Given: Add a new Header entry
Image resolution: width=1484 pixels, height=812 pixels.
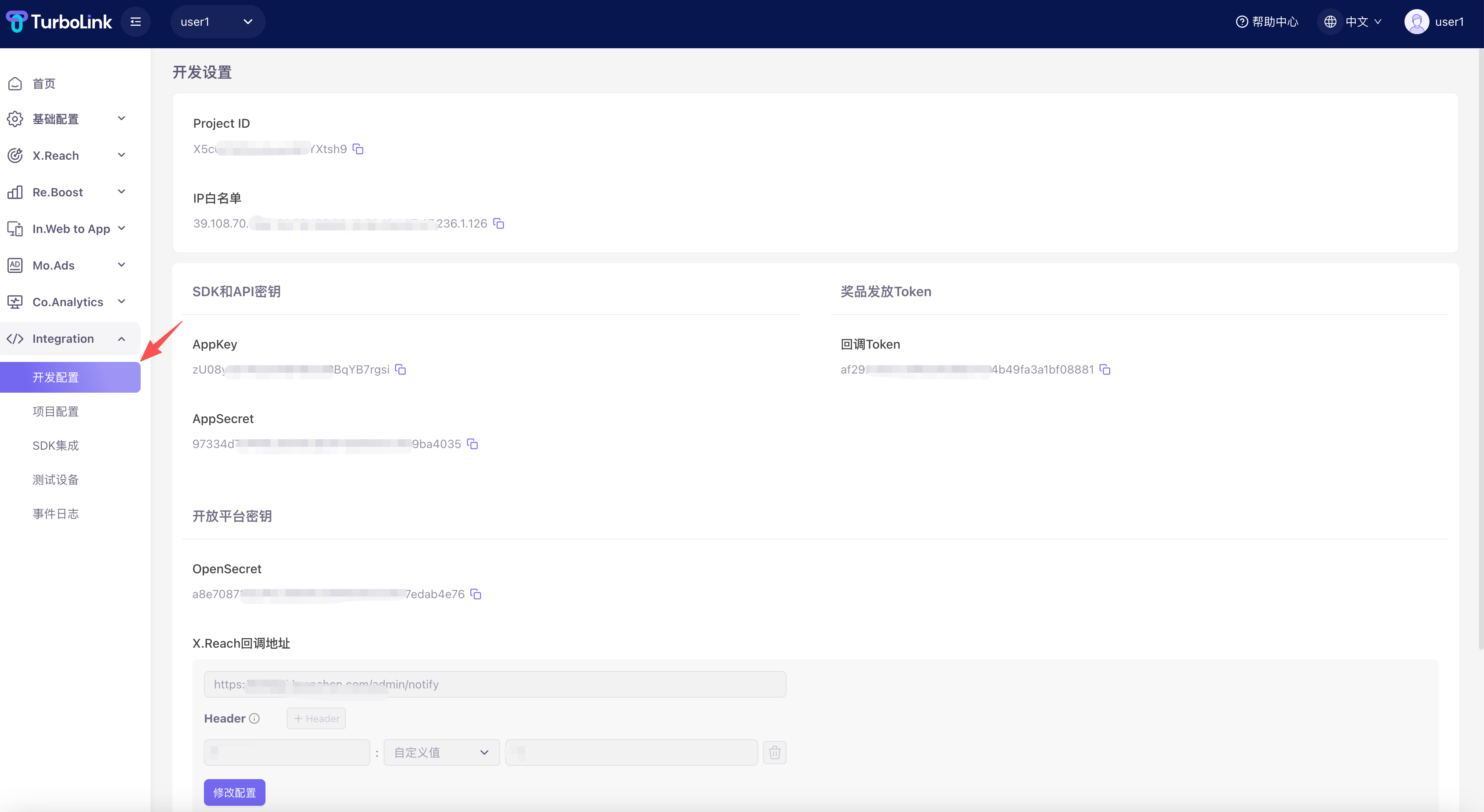Looking at the screenshot, I should pyautogui.click(x=316, y=719).
